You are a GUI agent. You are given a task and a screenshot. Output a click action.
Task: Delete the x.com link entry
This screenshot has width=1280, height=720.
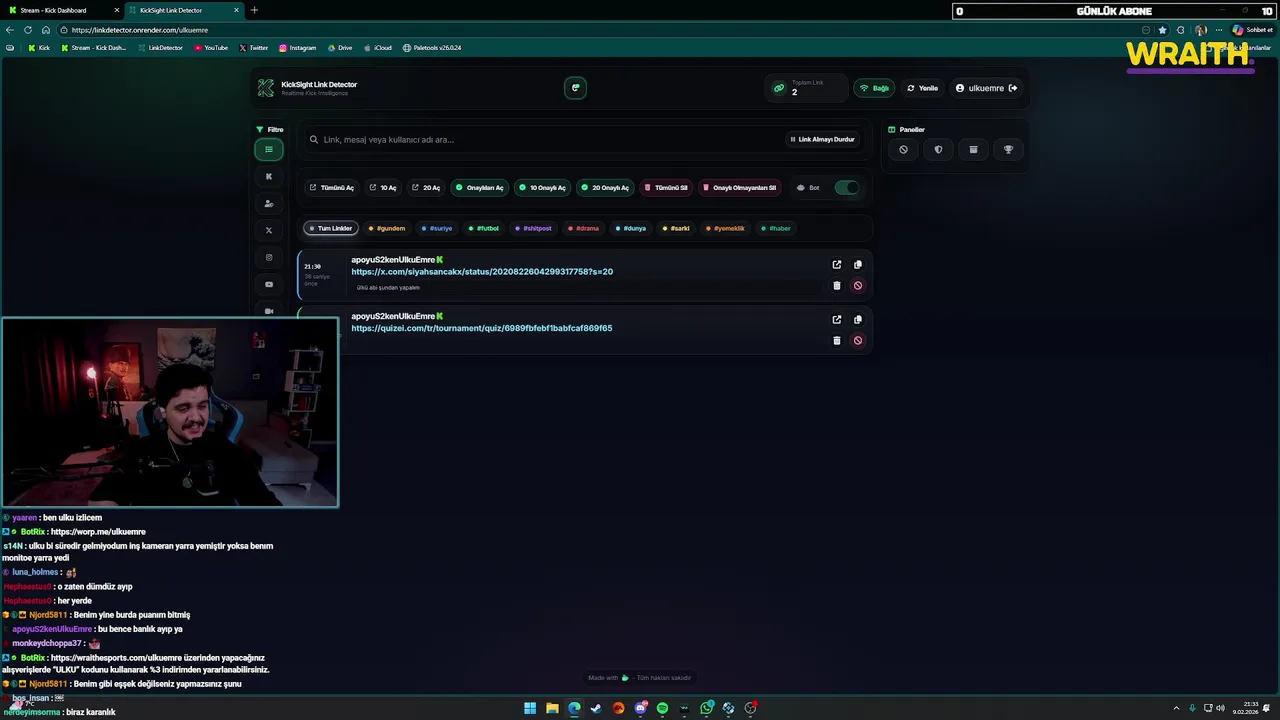click(x=837, y=285)
